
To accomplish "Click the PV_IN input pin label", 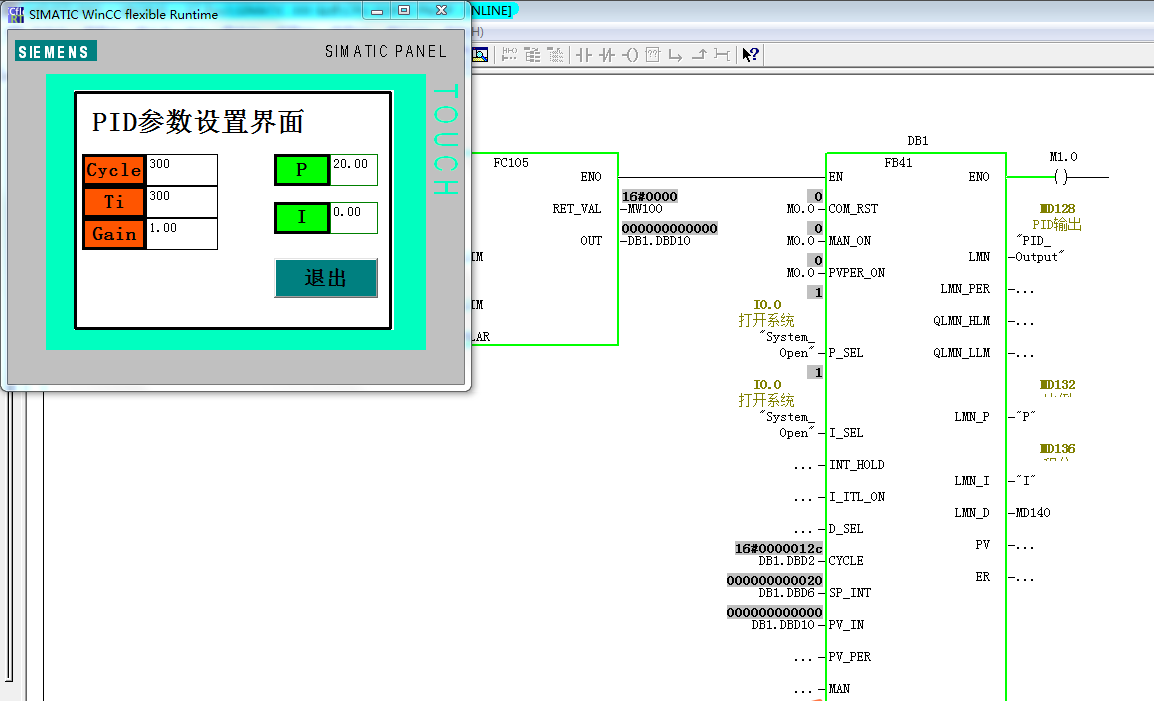I will coord(846,625).
